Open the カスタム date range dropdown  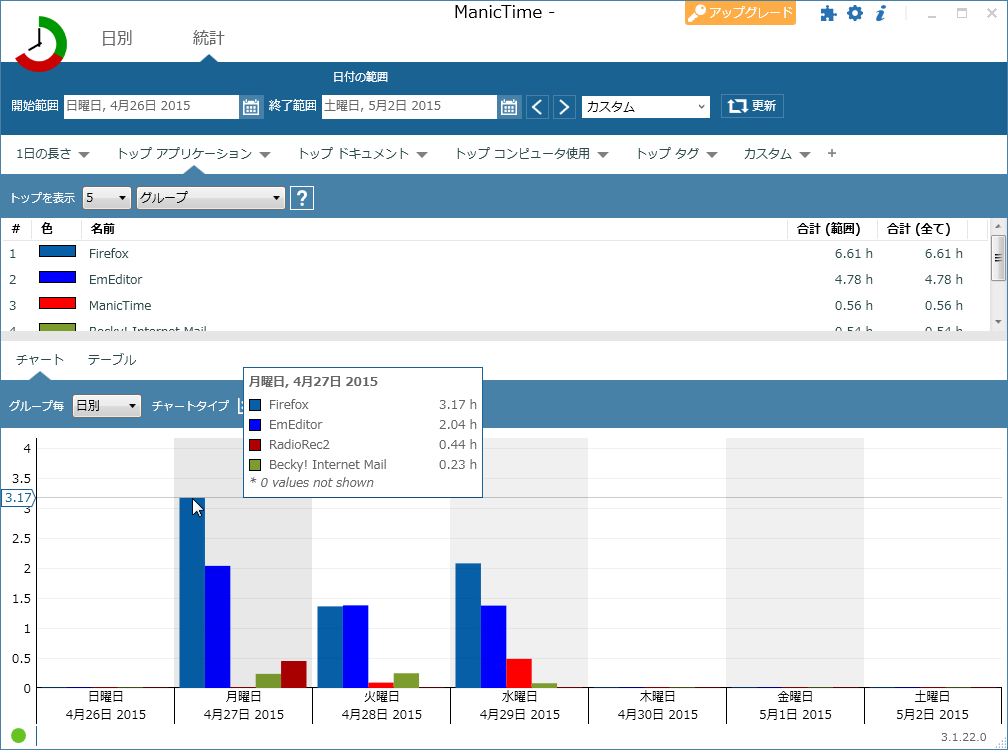pos(645,107)
